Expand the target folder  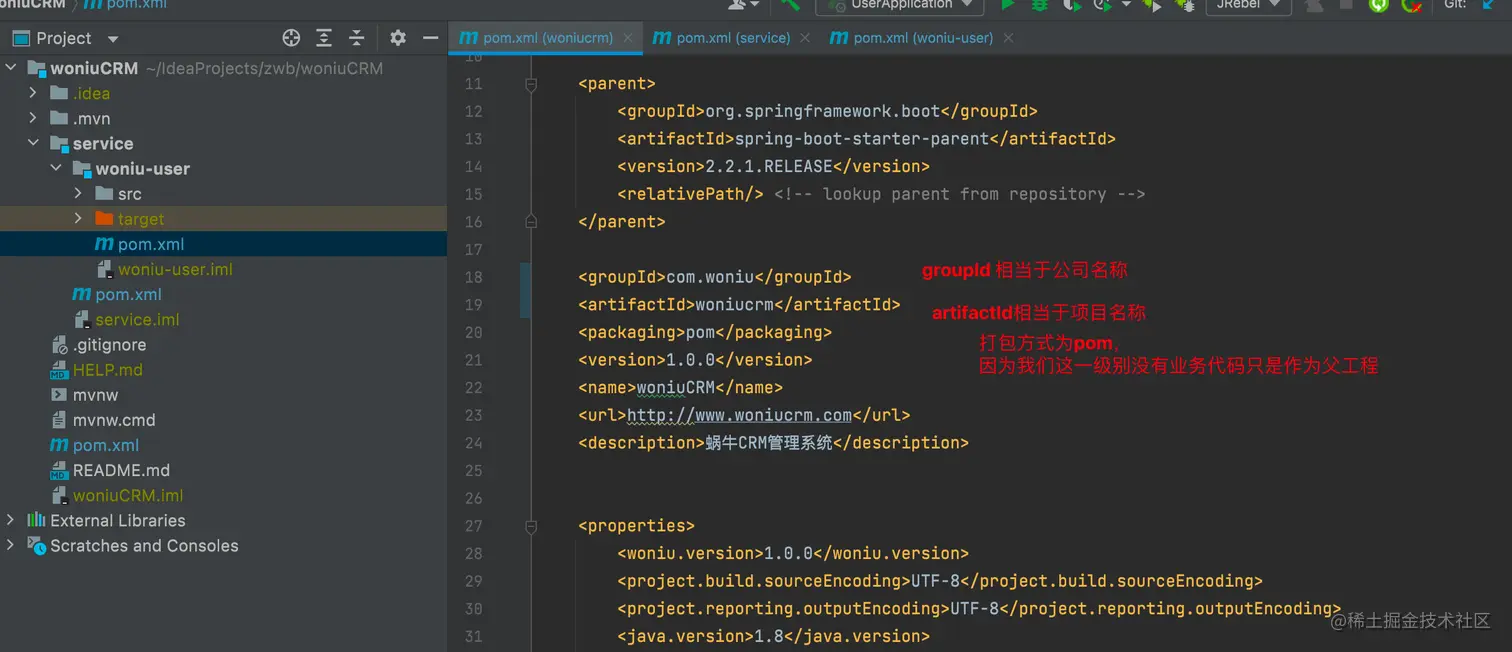pyautogui.click(x=78, y=219)
